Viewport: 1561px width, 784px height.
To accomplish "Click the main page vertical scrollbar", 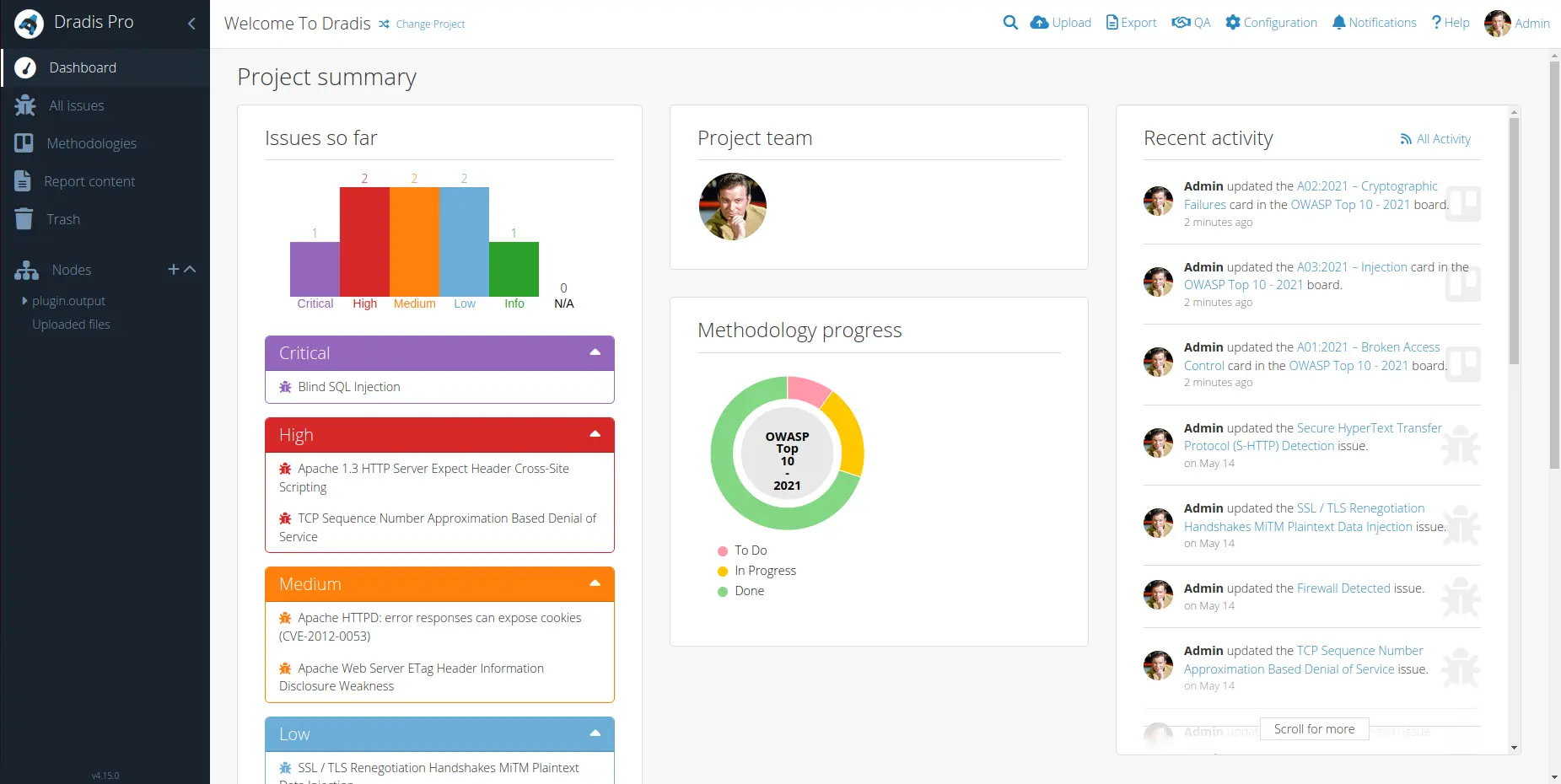I will tap(1554, 265).
